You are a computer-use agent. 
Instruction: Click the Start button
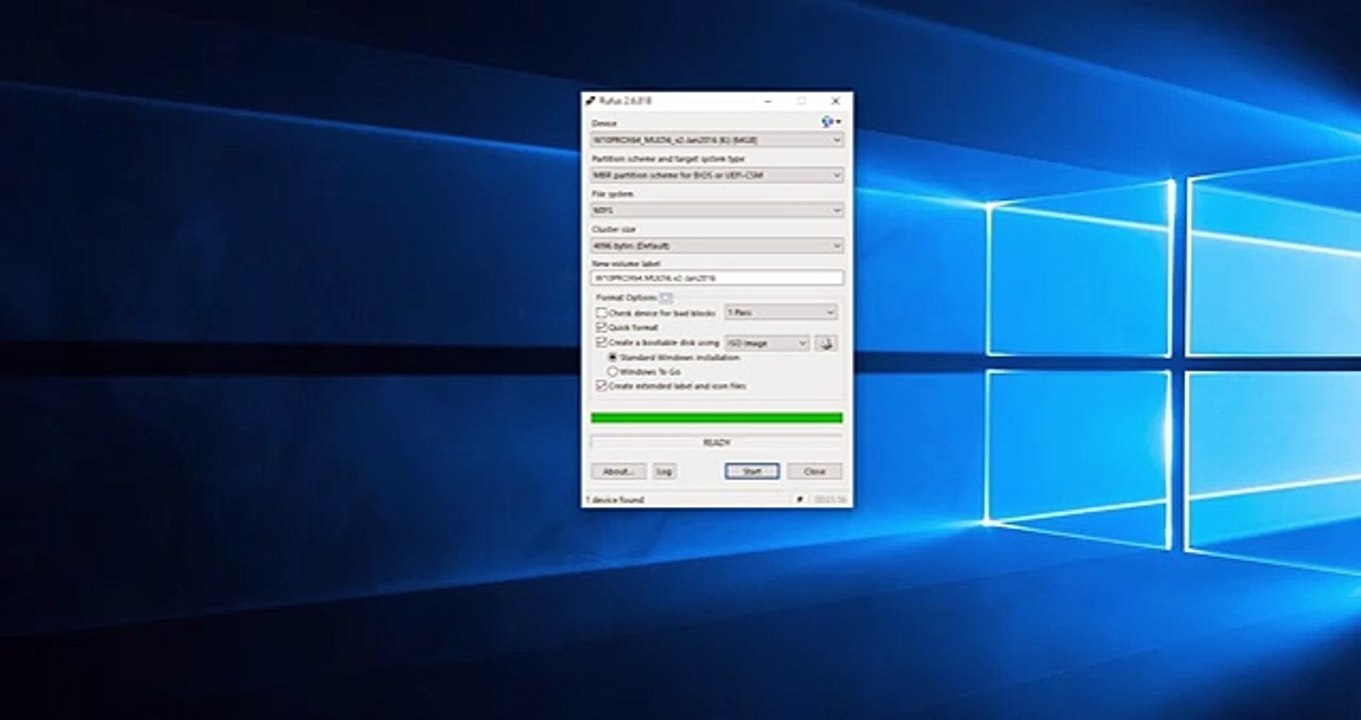[752, 471]
